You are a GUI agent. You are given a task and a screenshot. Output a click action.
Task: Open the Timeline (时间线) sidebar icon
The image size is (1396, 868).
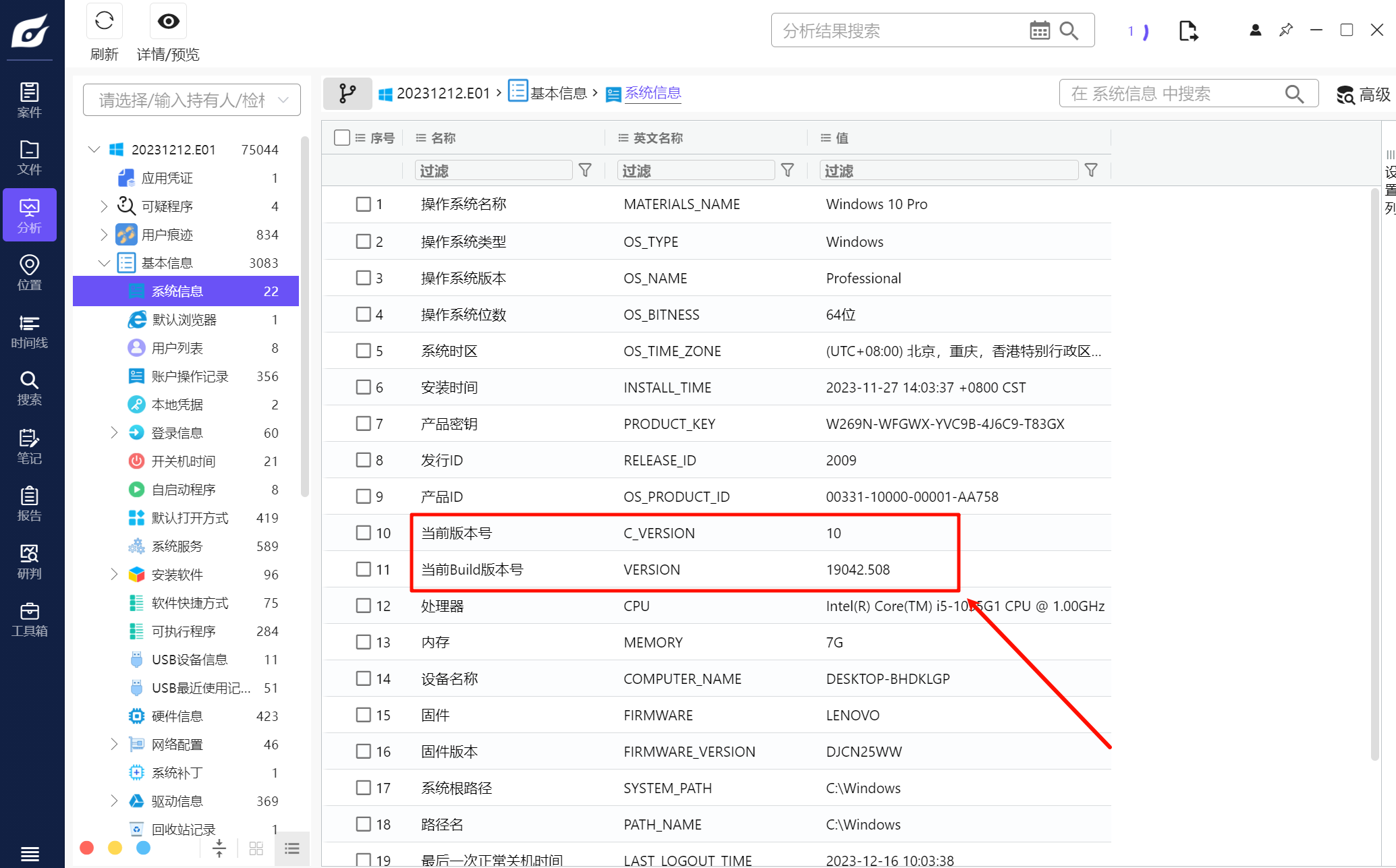tap(29, 331)
